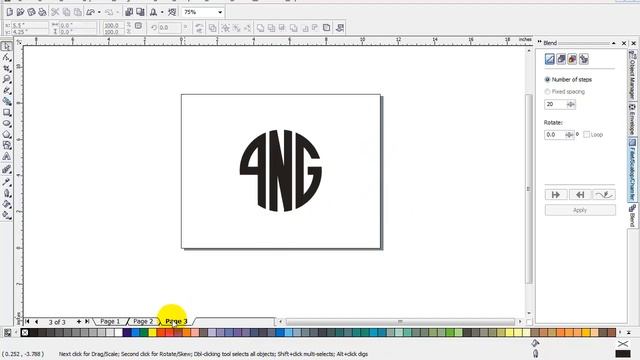
Task: Open the zoom level dropdown showing 75%
Action: (x=220, y=13)
